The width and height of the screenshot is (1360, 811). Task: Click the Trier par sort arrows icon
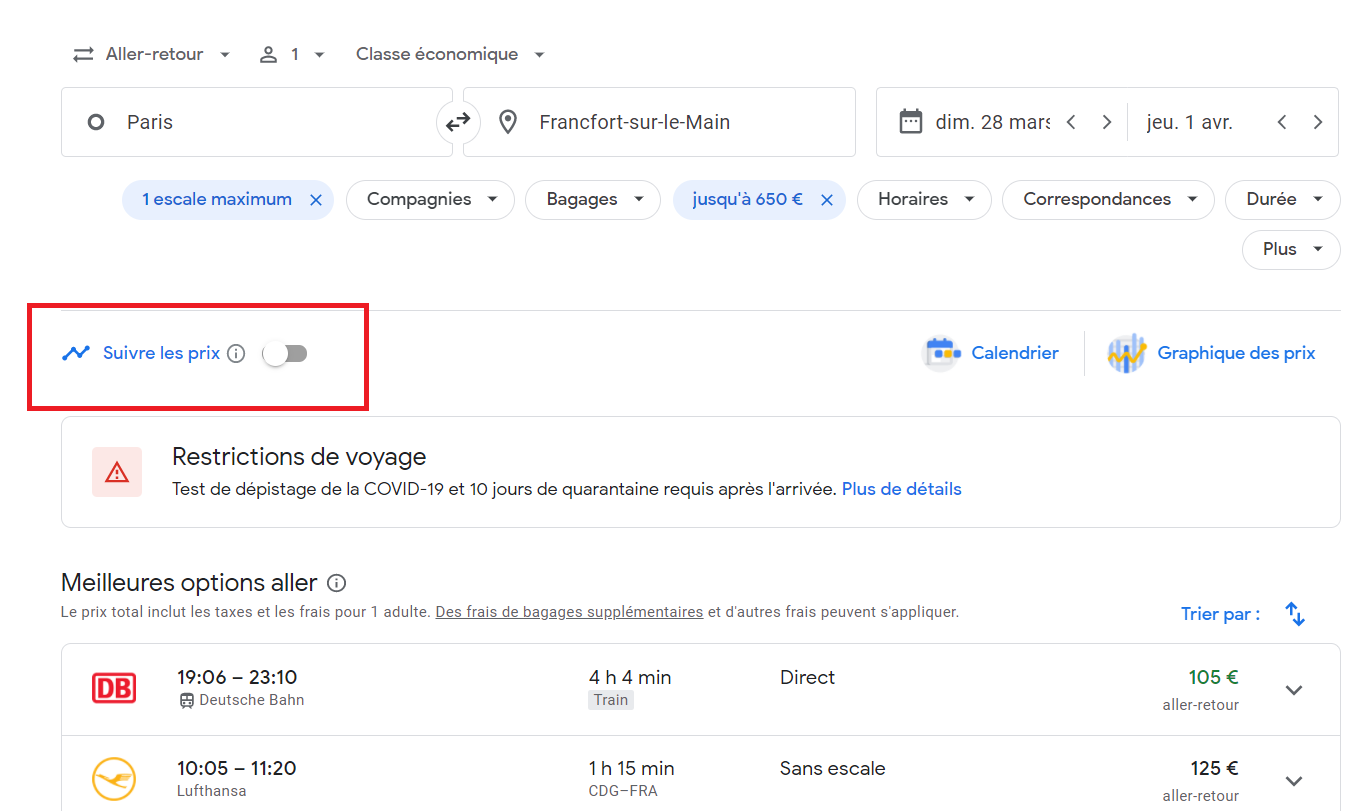point(1295,614)
